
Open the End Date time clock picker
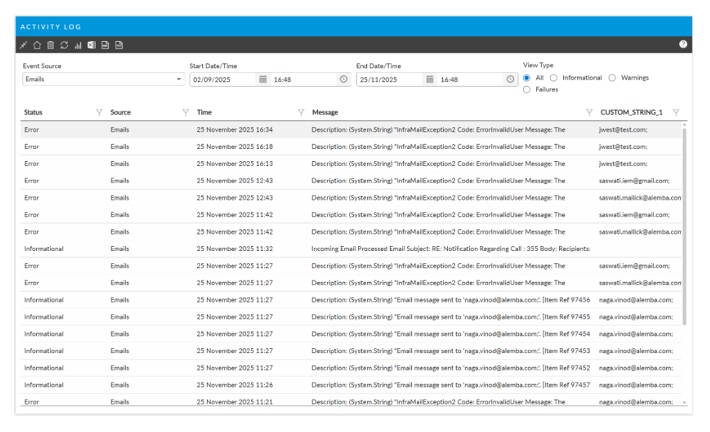click(x=510, y=79)
